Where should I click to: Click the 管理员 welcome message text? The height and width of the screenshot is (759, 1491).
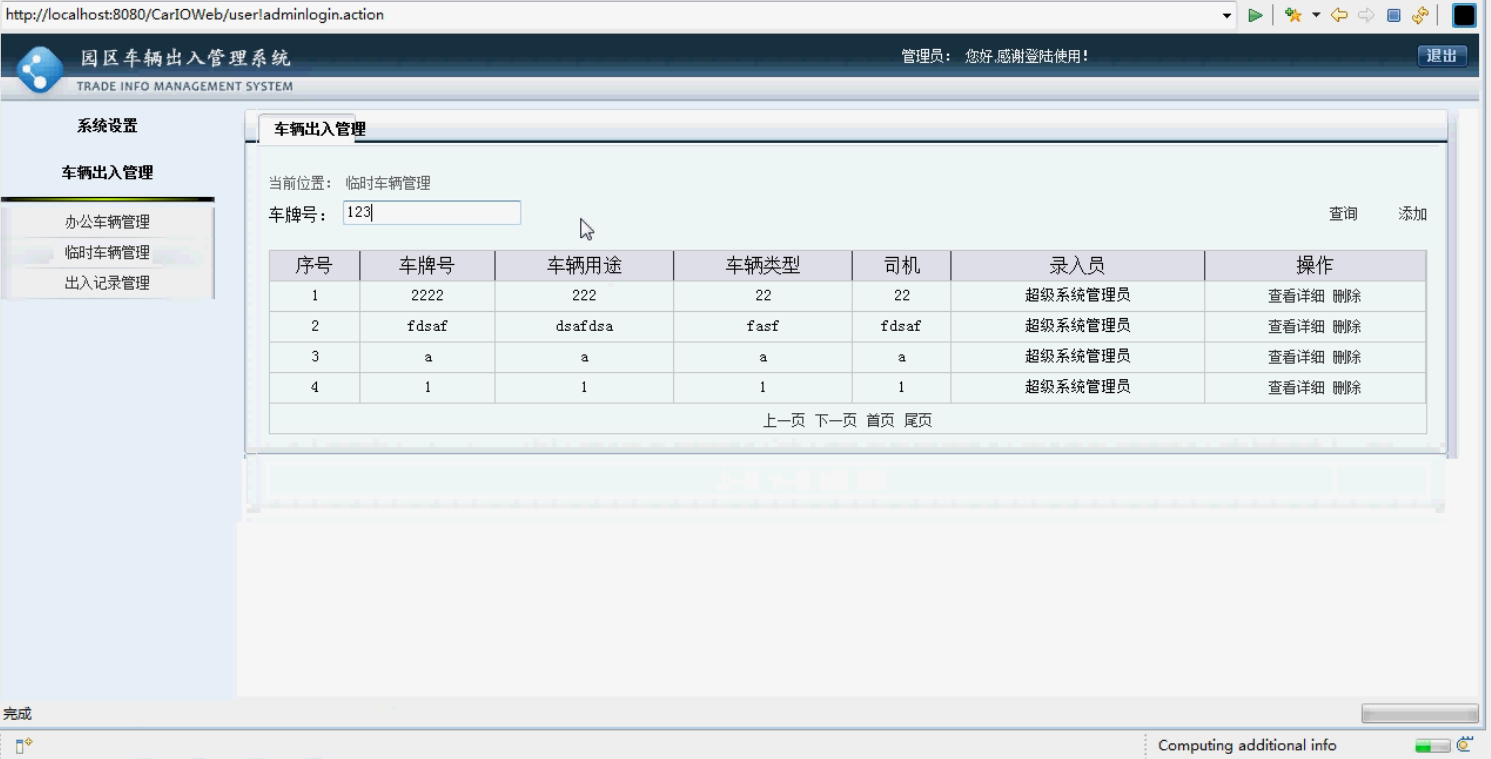[995, 57]
